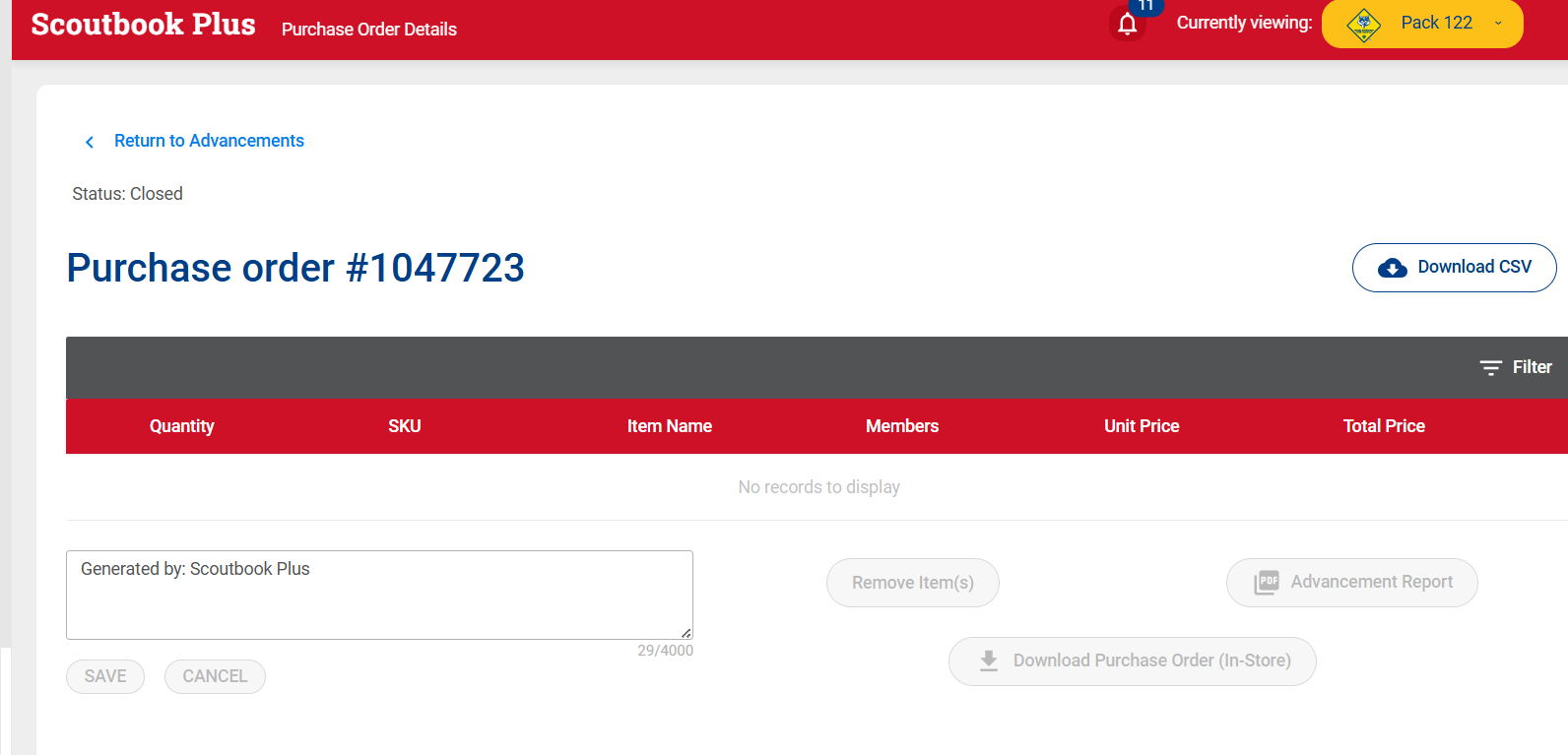Click the SAVE button
Screen dimensions: 1568x755
[105, 676]
